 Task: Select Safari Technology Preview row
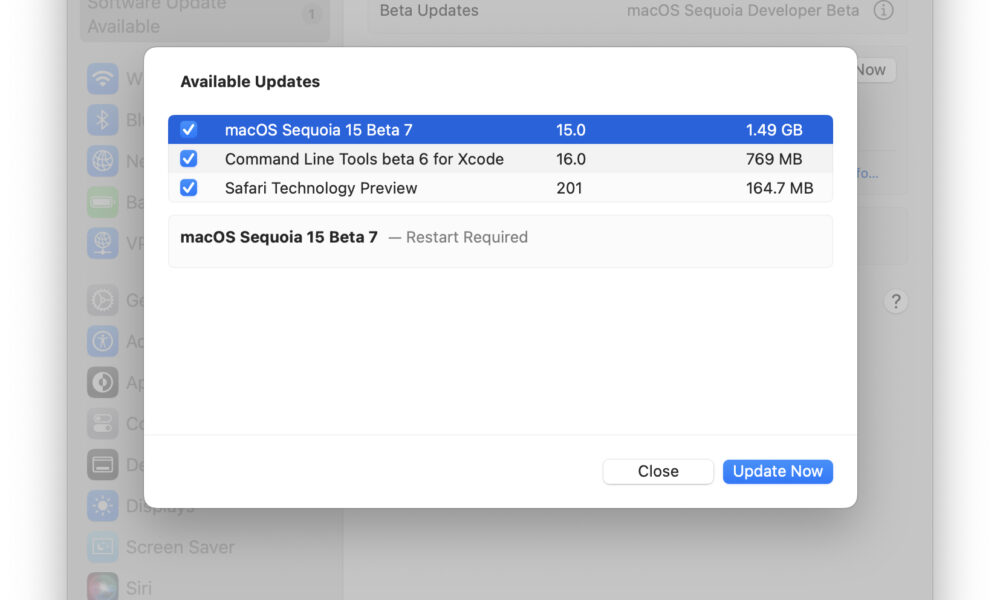(x=500, y=187)
